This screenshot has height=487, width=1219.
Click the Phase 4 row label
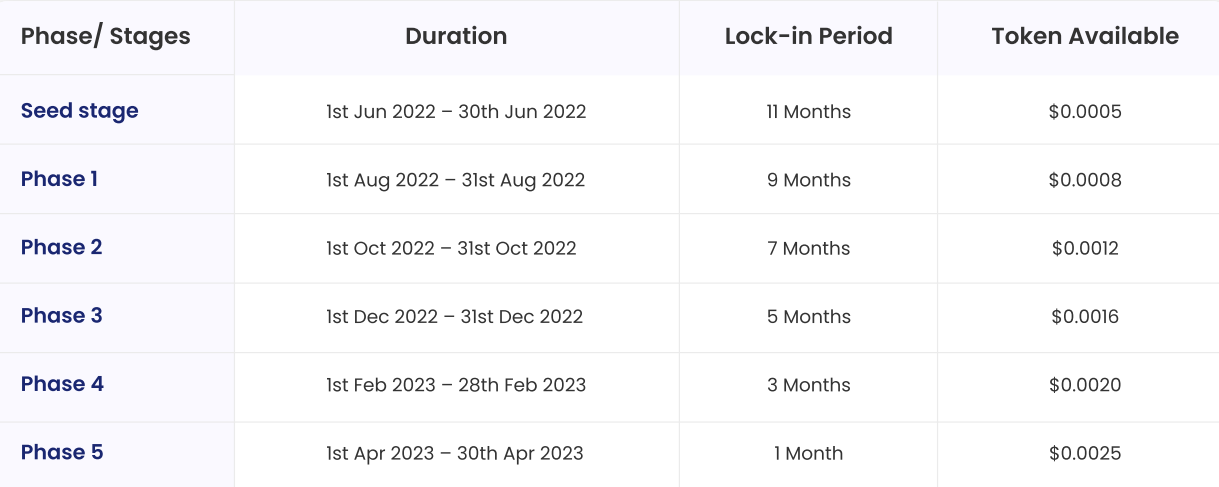point(62,384)
